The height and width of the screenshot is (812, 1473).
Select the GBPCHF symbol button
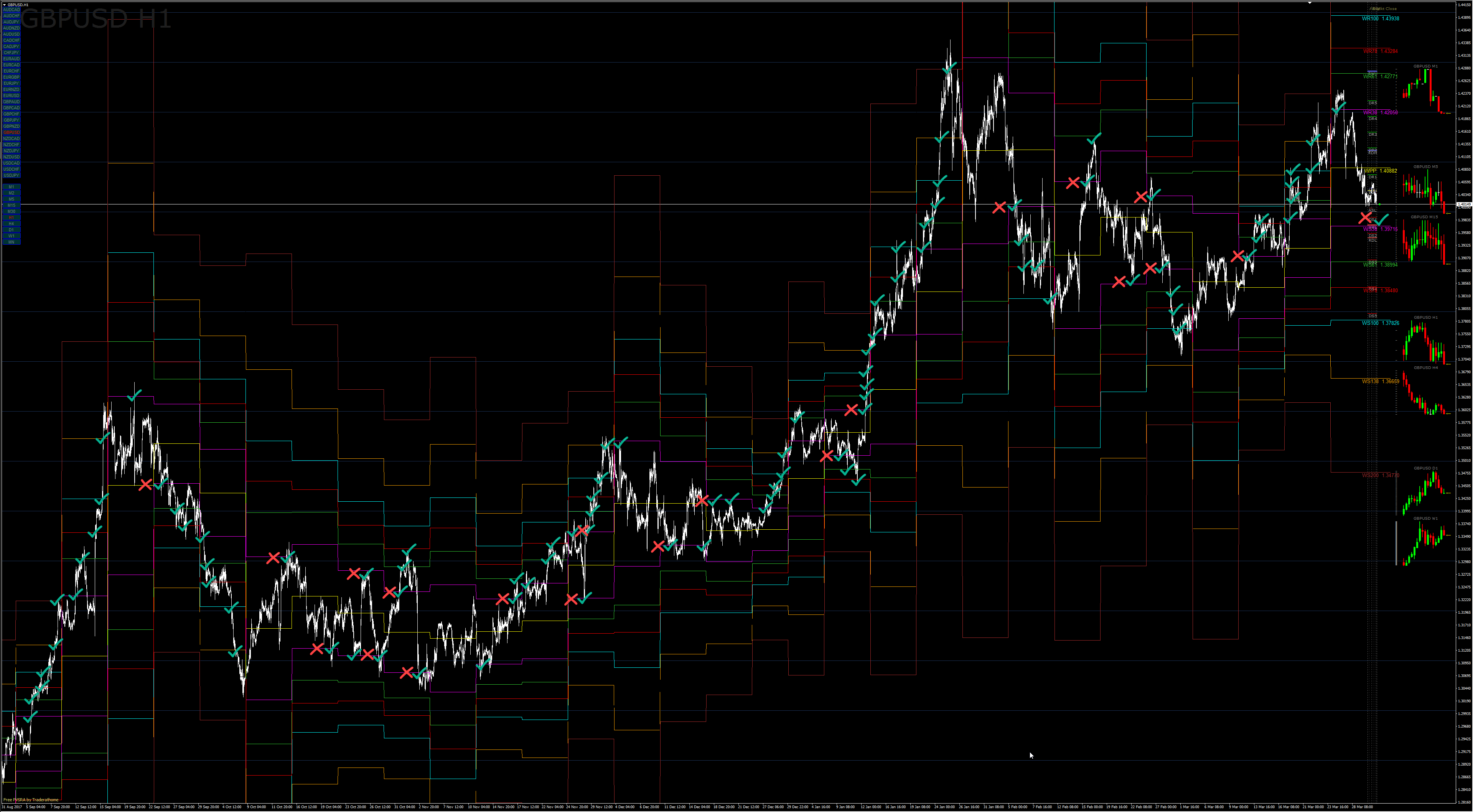point(12,114)
